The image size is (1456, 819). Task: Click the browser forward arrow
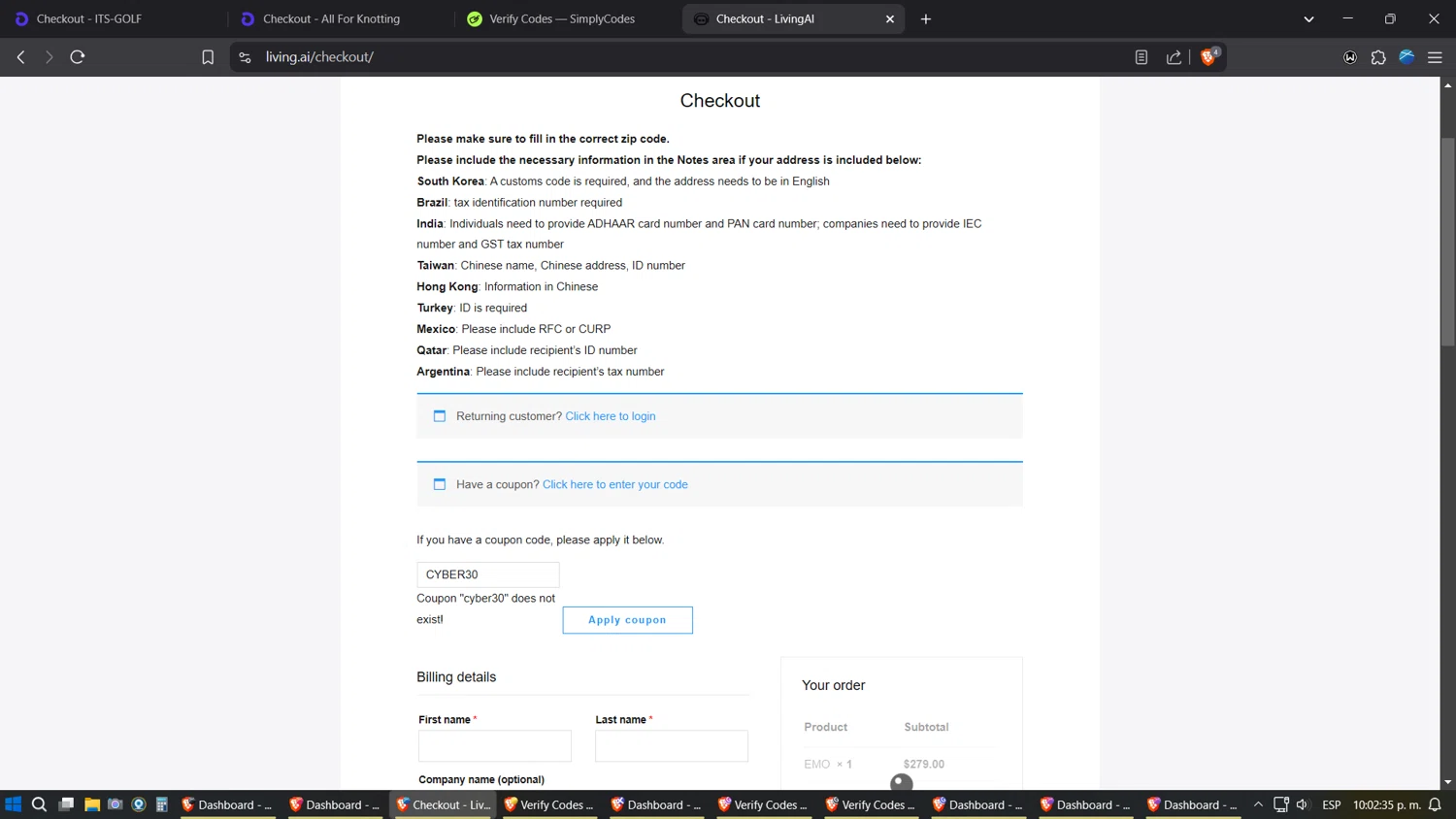click(x=49, y=57)
